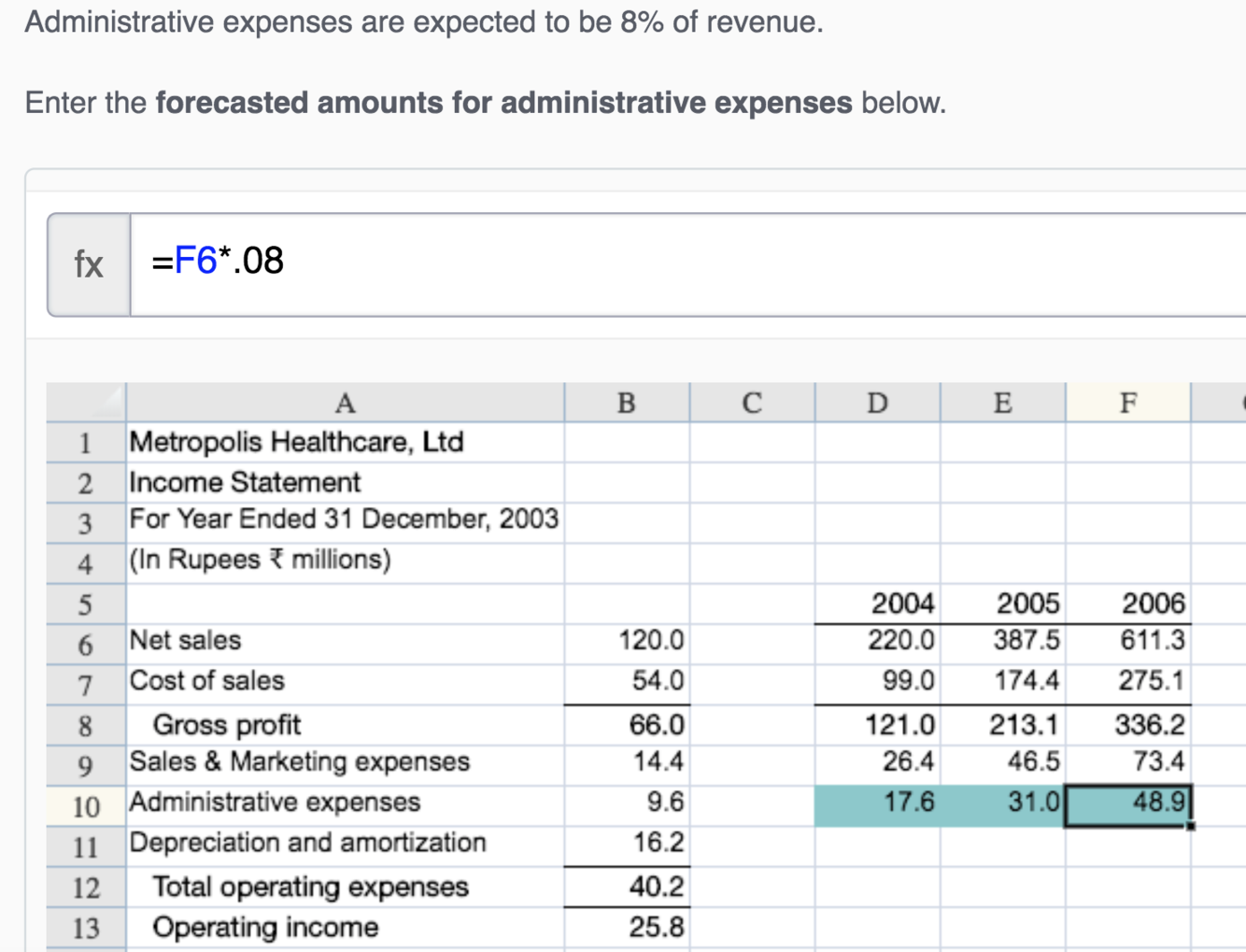Click cell 'Metropolis Healthcare, Ltd'
Image resolution: width=1246 pixels, height=952 pixels.
[345, 442]
